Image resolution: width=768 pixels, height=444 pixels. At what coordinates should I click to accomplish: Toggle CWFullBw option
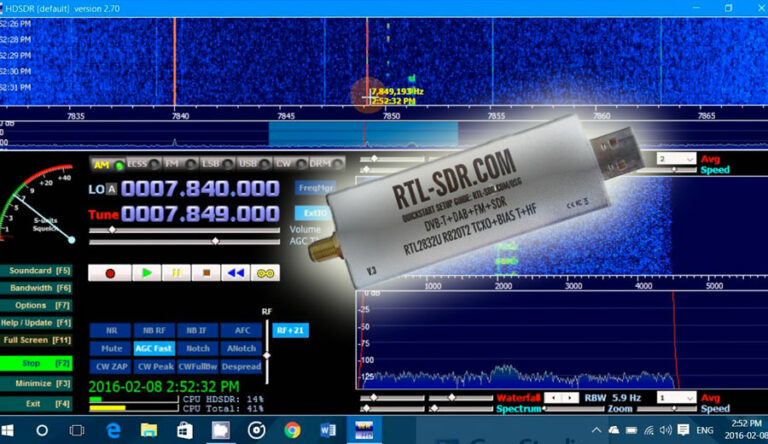point(197,367)
